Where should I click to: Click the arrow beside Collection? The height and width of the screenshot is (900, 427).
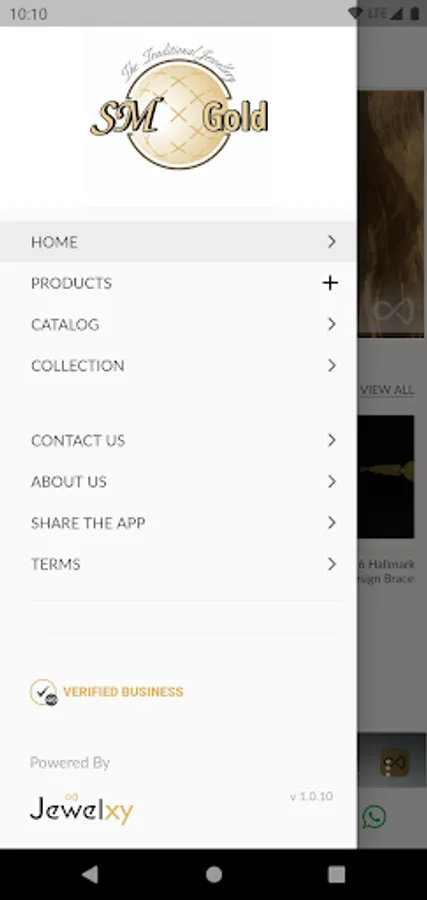(x=332, y=366)
